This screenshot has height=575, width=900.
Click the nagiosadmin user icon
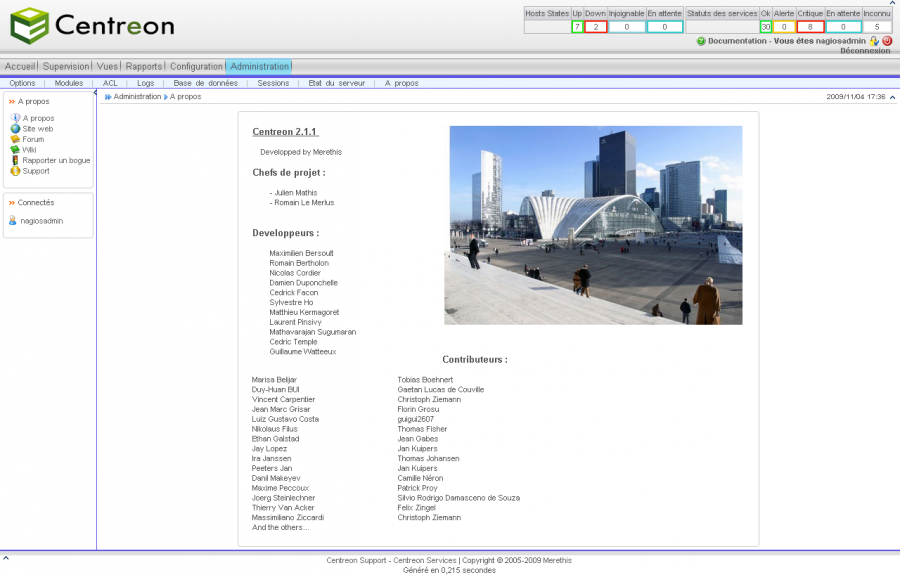13,220
